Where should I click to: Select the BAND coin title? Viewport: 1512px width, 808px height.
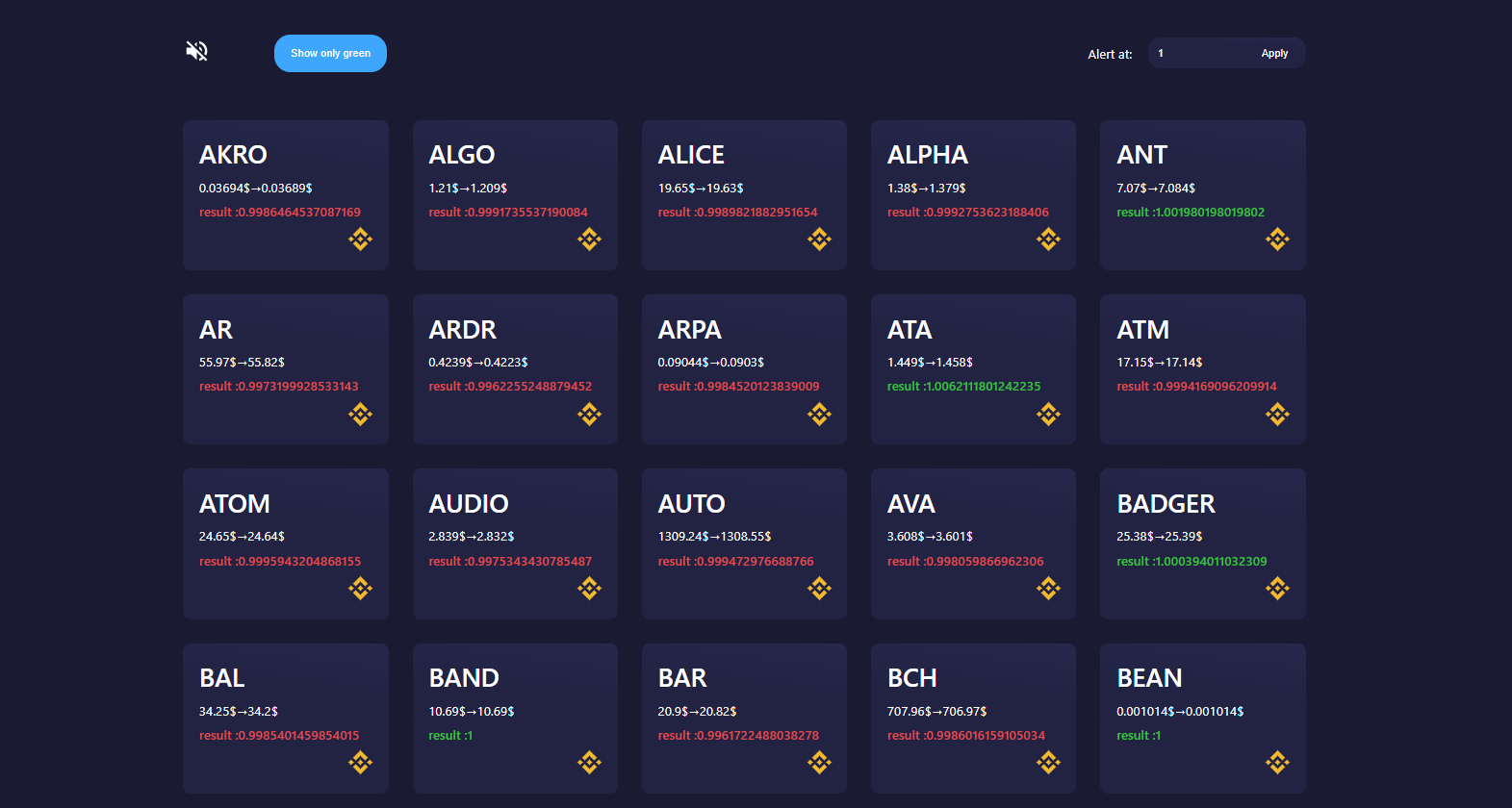point(464,678)
